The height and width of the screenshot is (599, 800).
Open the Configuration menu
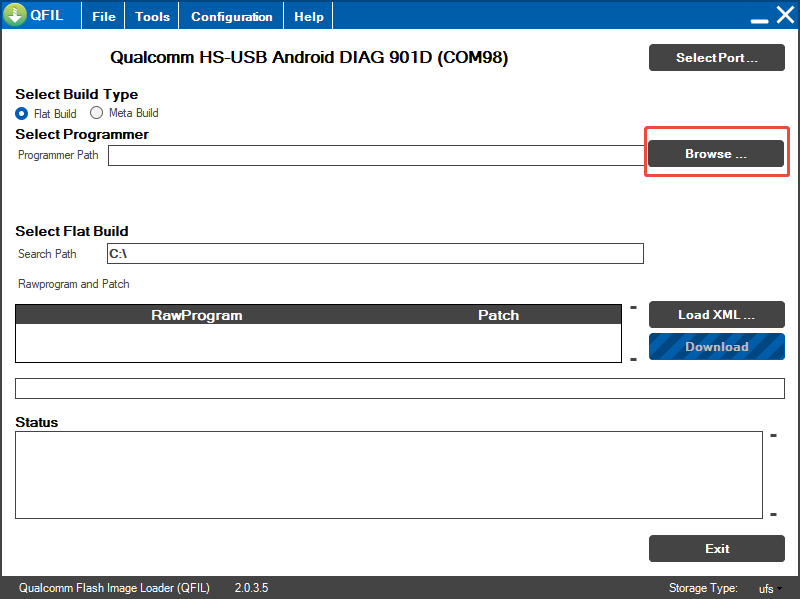[232, 16]
